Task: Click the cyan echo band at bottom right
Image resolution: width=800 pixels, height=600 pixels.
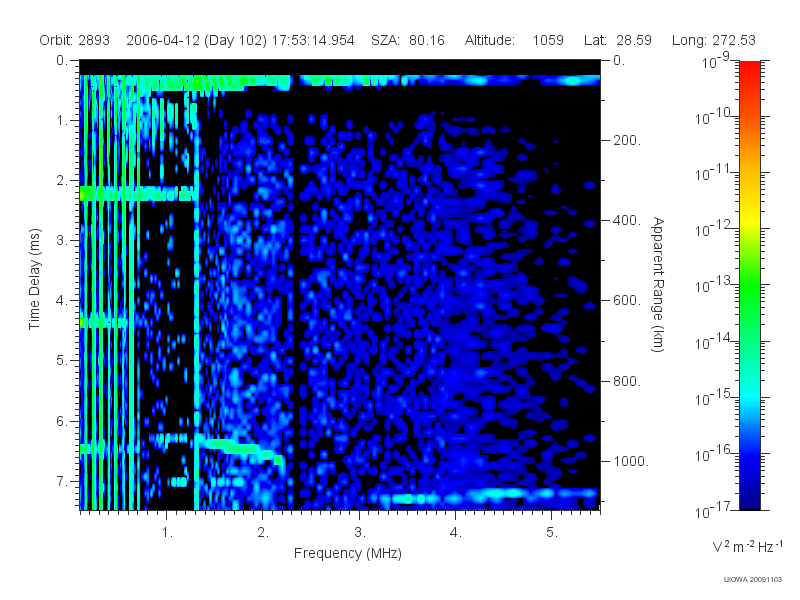Action: [x=490, y=496]
